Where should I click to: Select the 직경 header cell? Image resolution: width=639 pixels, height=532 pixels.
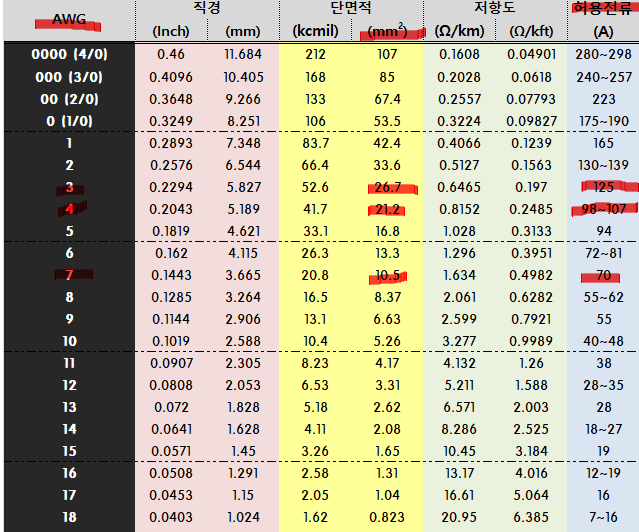pyautogui.click(x=207, y=8)
